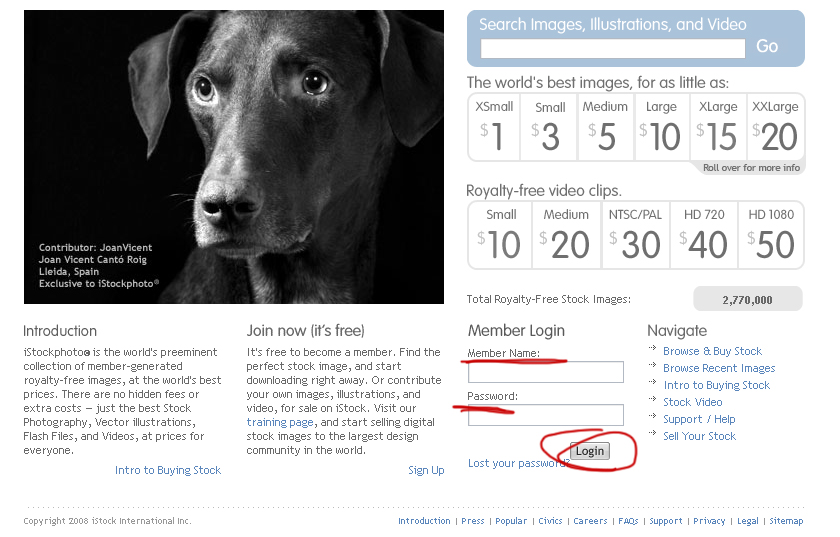Open the footer Sitemap link
The height and width of the screenshot is (537, 840).
click(x=786, y=521)
